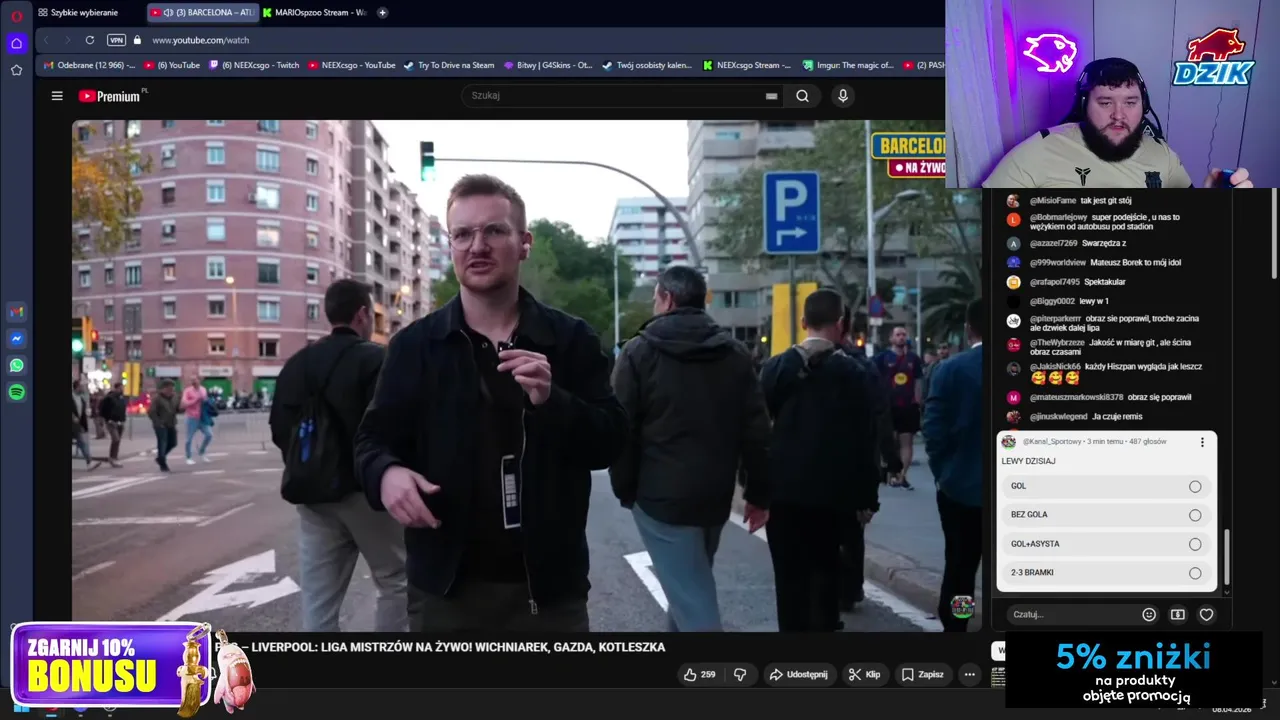Open @999worldview chat message
The height and width of the screenshot is (720, 1280).
point(1096,262)
